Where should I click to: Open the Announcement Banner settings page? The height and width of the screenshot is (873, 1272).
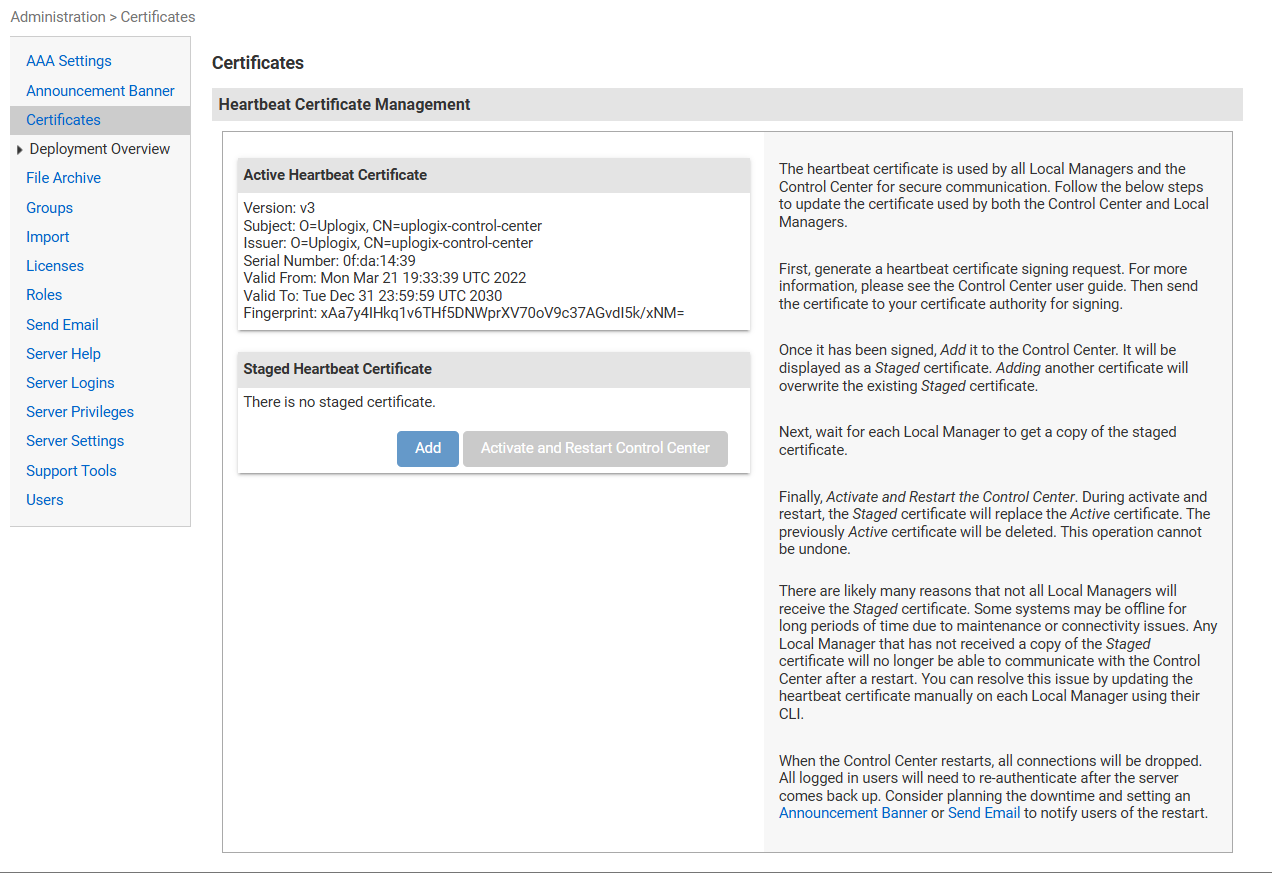click(100, 90)
